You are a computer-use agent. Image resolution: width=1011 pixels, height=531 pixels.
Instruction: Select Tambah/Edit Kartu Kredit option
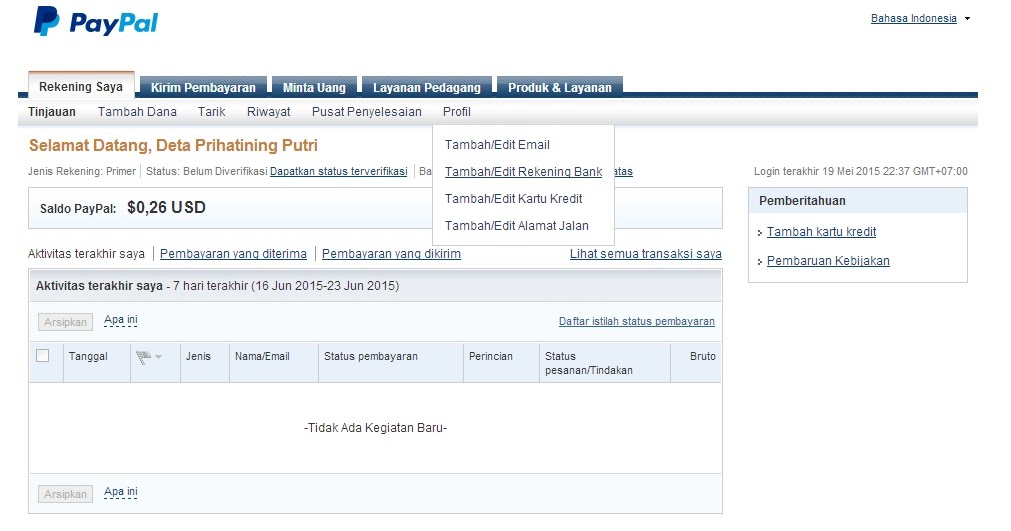(513, 198)
